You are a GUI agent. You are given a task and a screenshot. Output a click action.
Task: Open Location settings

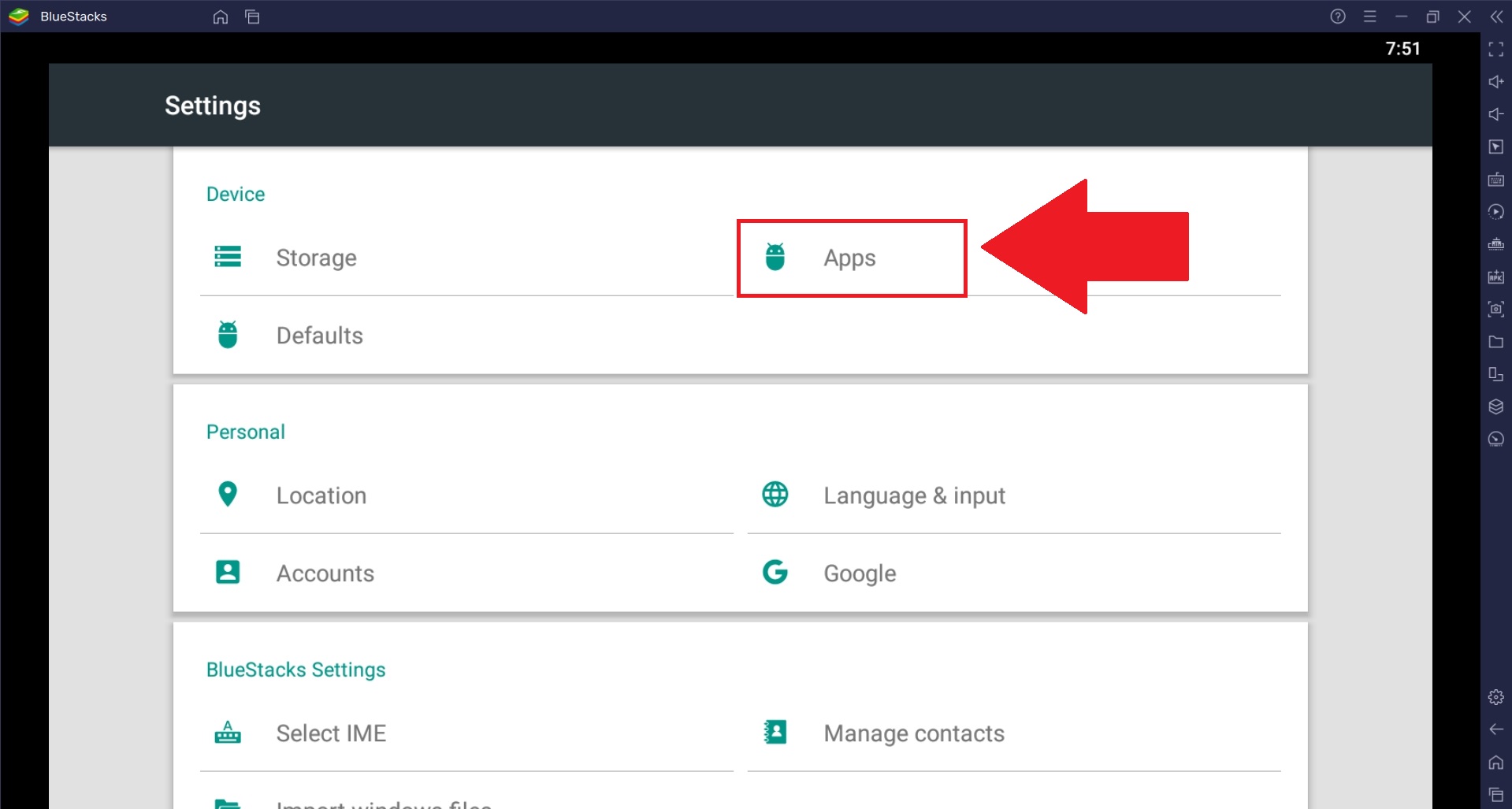coord(466,495)
